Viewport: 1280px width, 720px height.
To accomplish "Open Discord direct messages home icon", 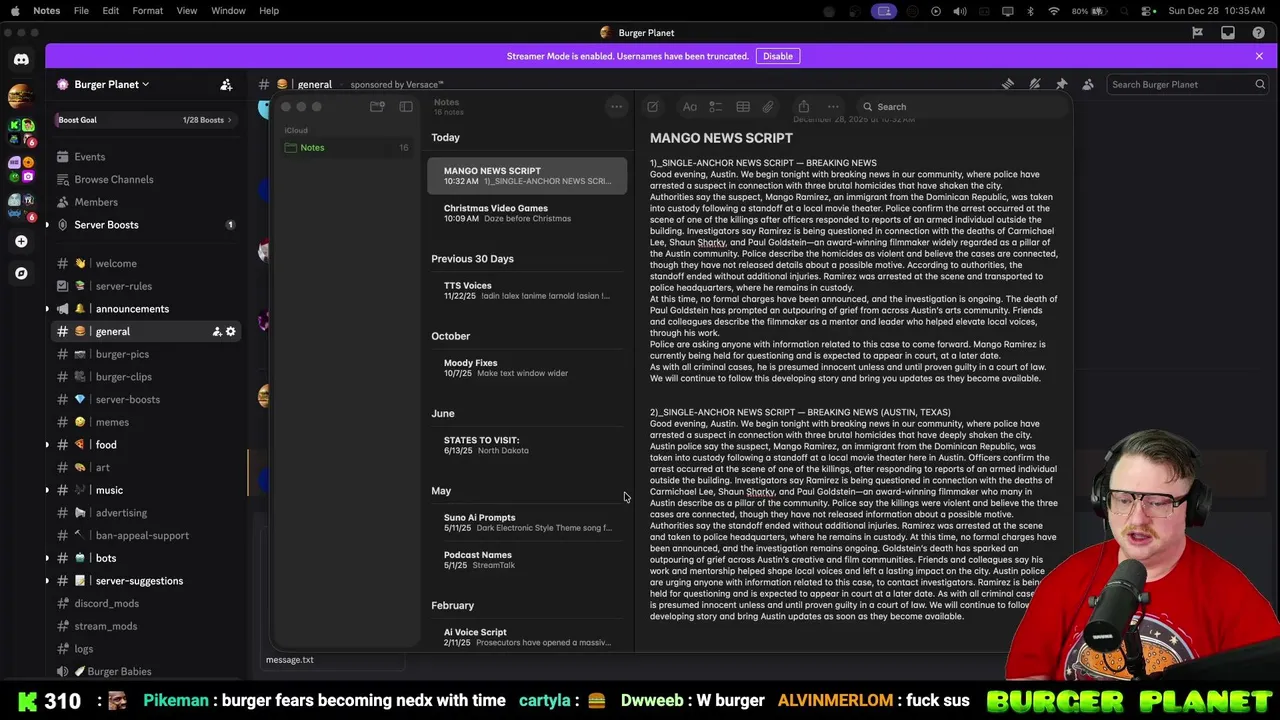I will pyautogui.click(x=21, y=60).
